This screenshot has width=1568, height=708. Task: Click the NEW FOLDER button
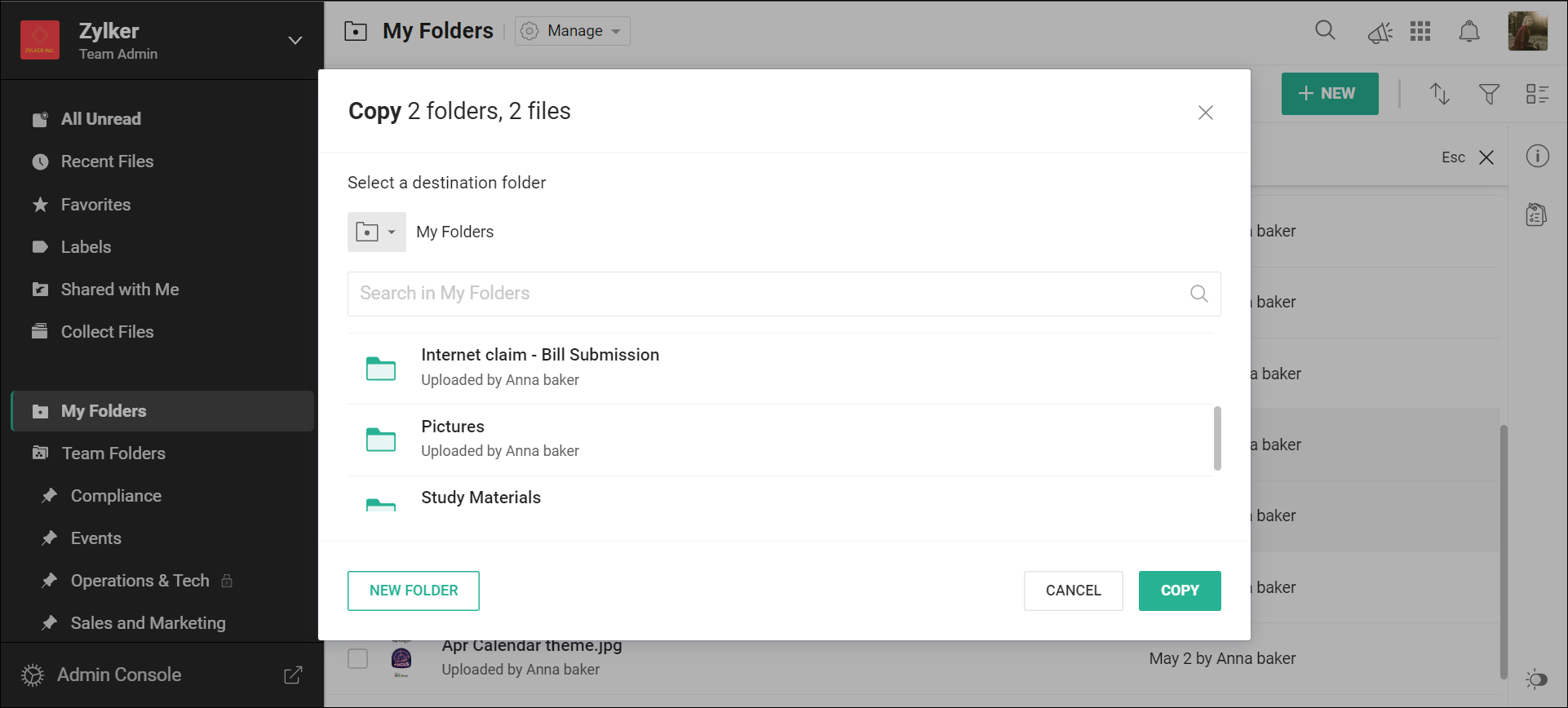(414, 591)
